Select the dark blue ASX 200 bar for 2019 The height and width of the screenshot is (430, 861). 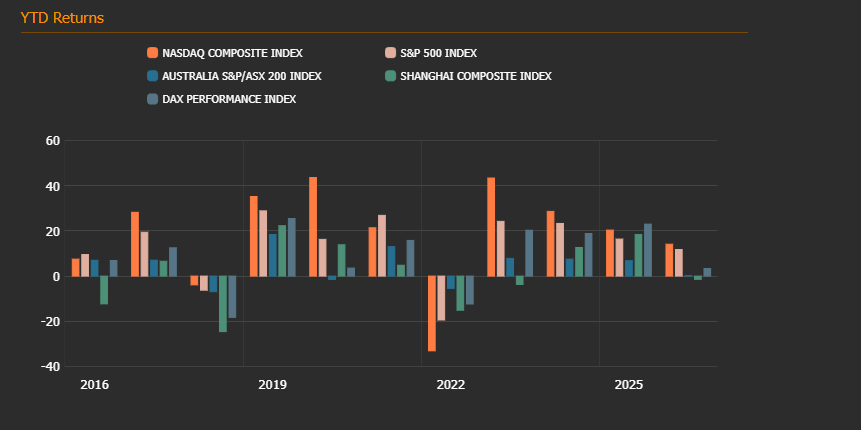coord(272,255)
